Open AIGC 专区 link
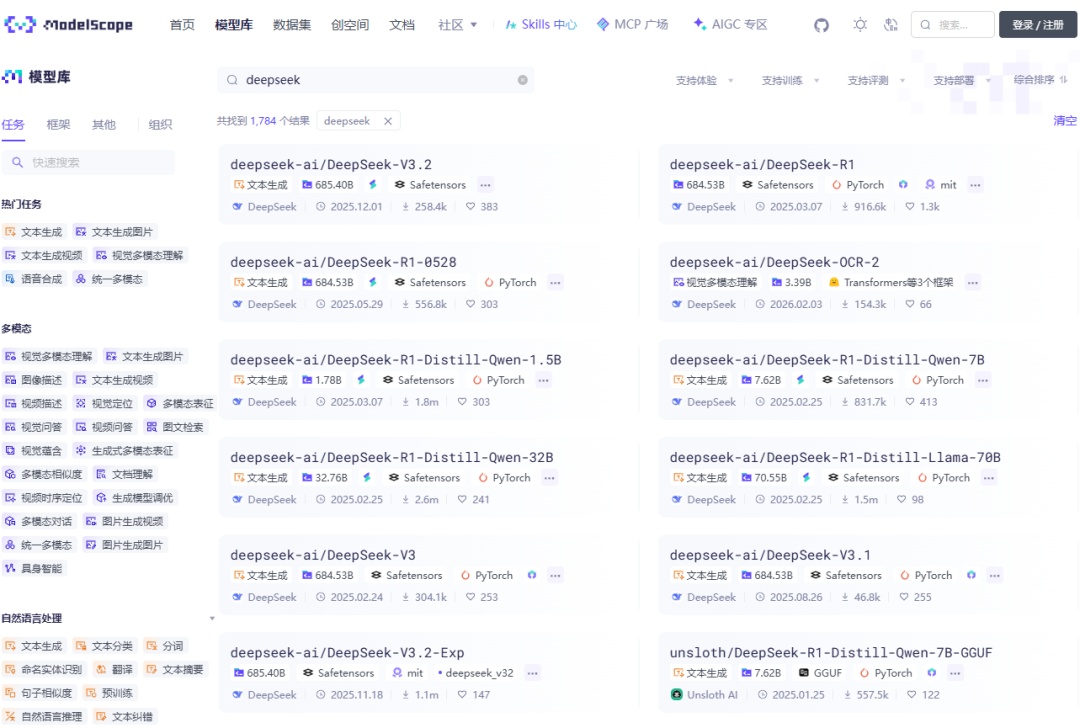The image size is (1080, 728). coord(730,25)
